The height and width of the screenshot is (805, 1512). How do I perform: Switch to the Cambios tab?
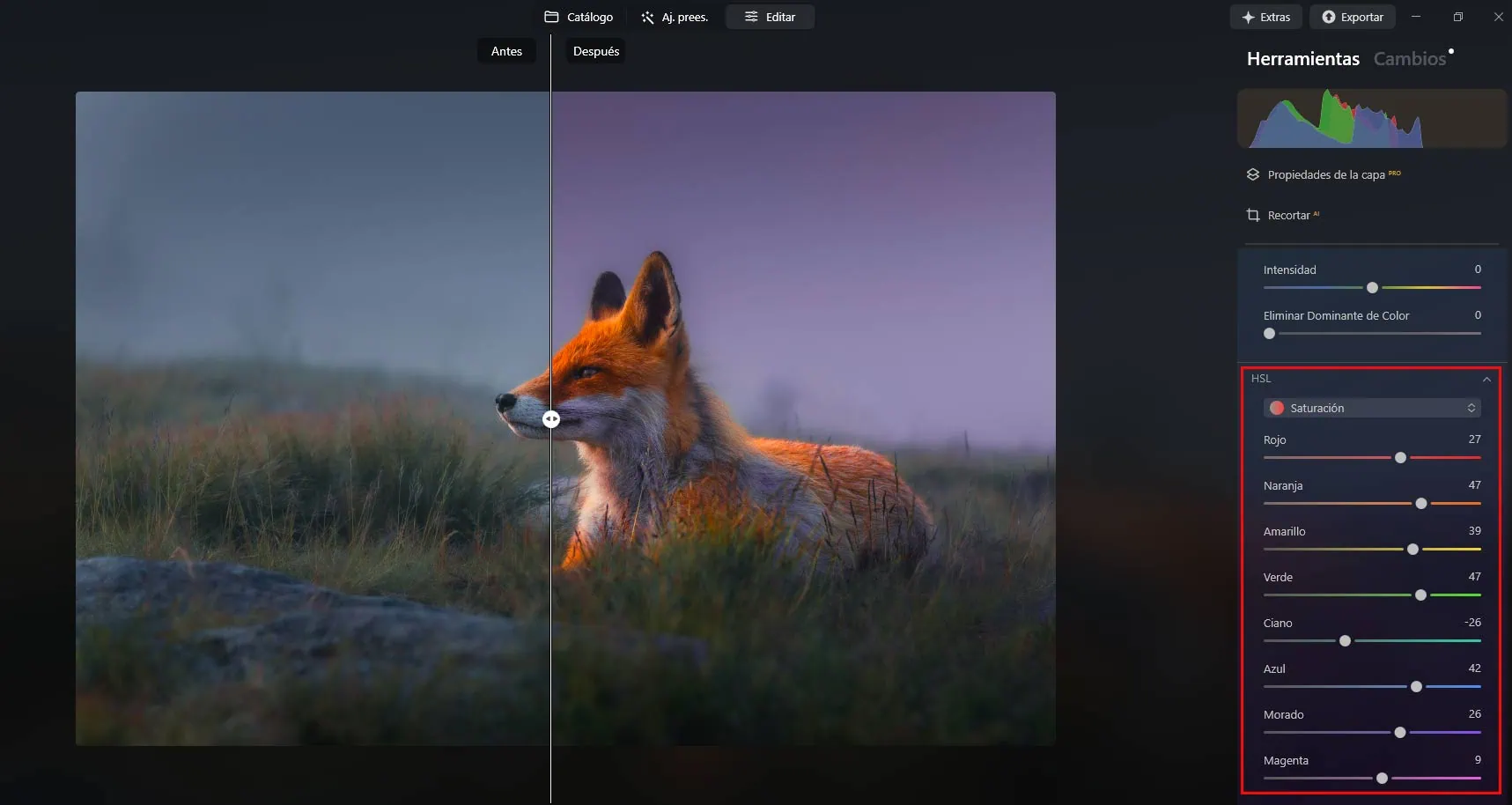tap(1410, 59)
